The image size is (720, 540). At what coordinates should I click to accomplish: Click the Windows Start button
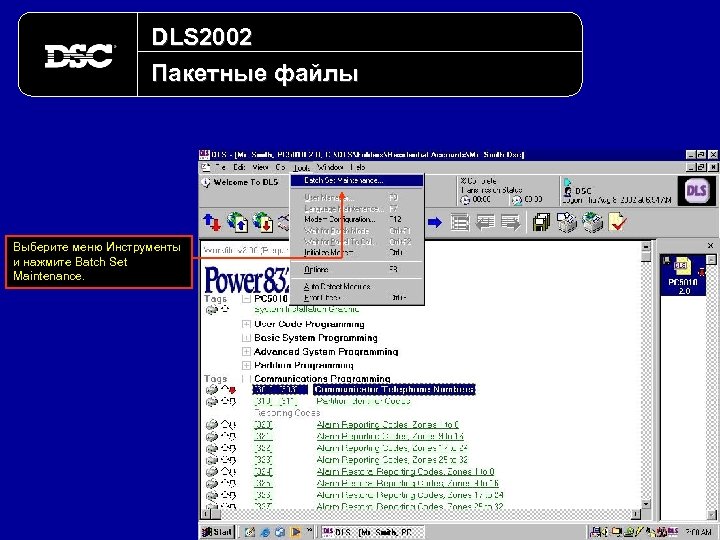coord(217,532)
